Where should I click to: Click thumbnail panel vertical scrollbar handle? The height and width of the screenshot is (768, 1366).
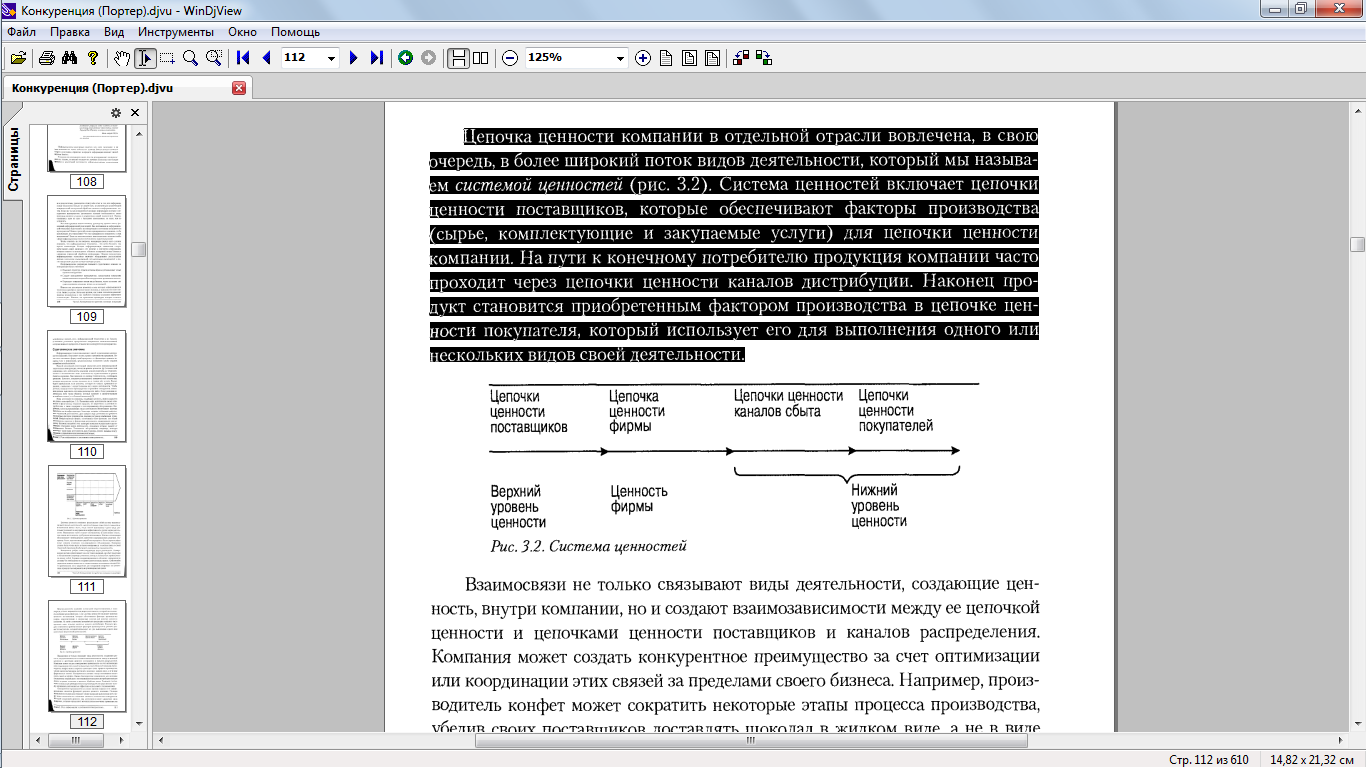pyautogui.click(x=139, y=249)
